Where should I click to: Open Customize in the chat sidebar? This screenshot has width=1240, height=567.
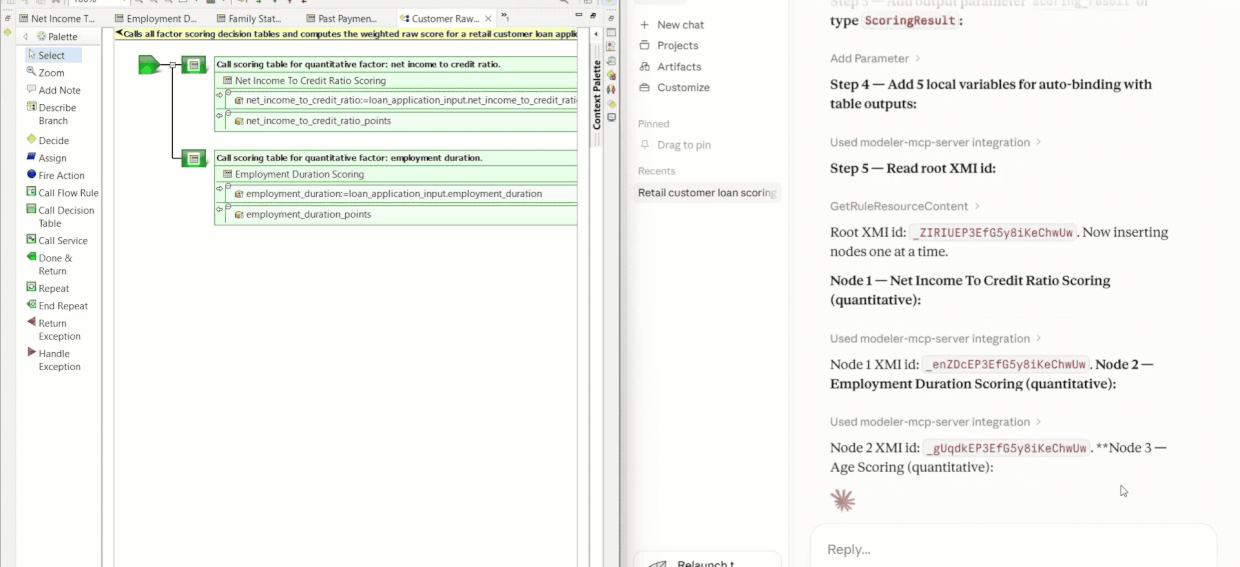(683, 87)
